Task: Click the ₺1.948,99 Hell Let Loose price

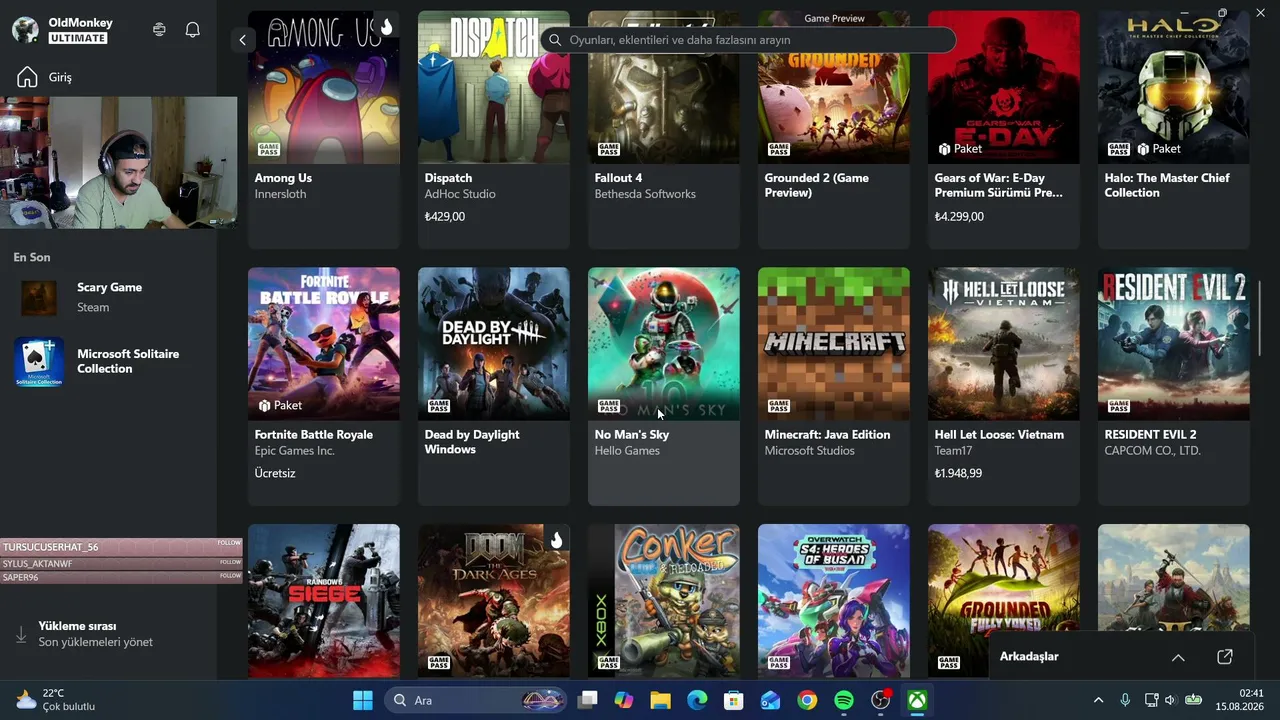Action: point(958,473)
